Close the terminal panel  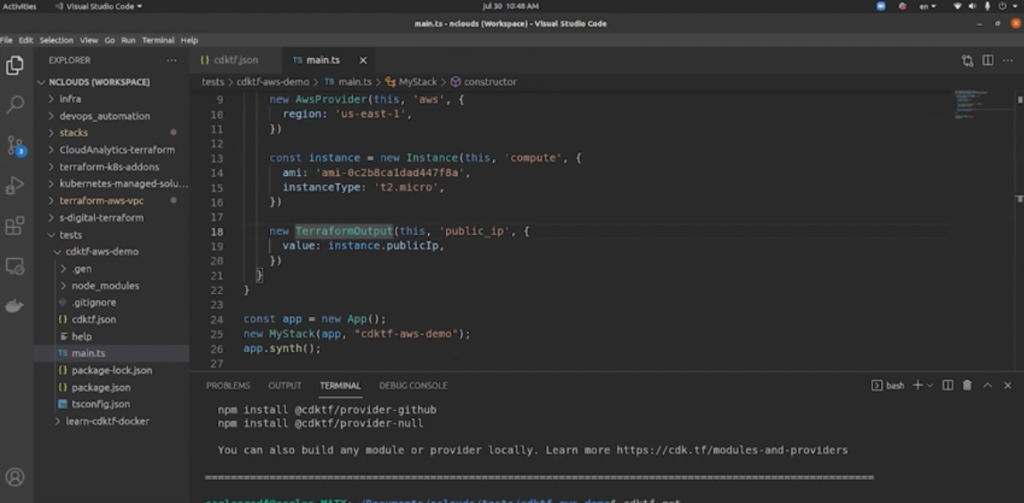click(1008, 385)
